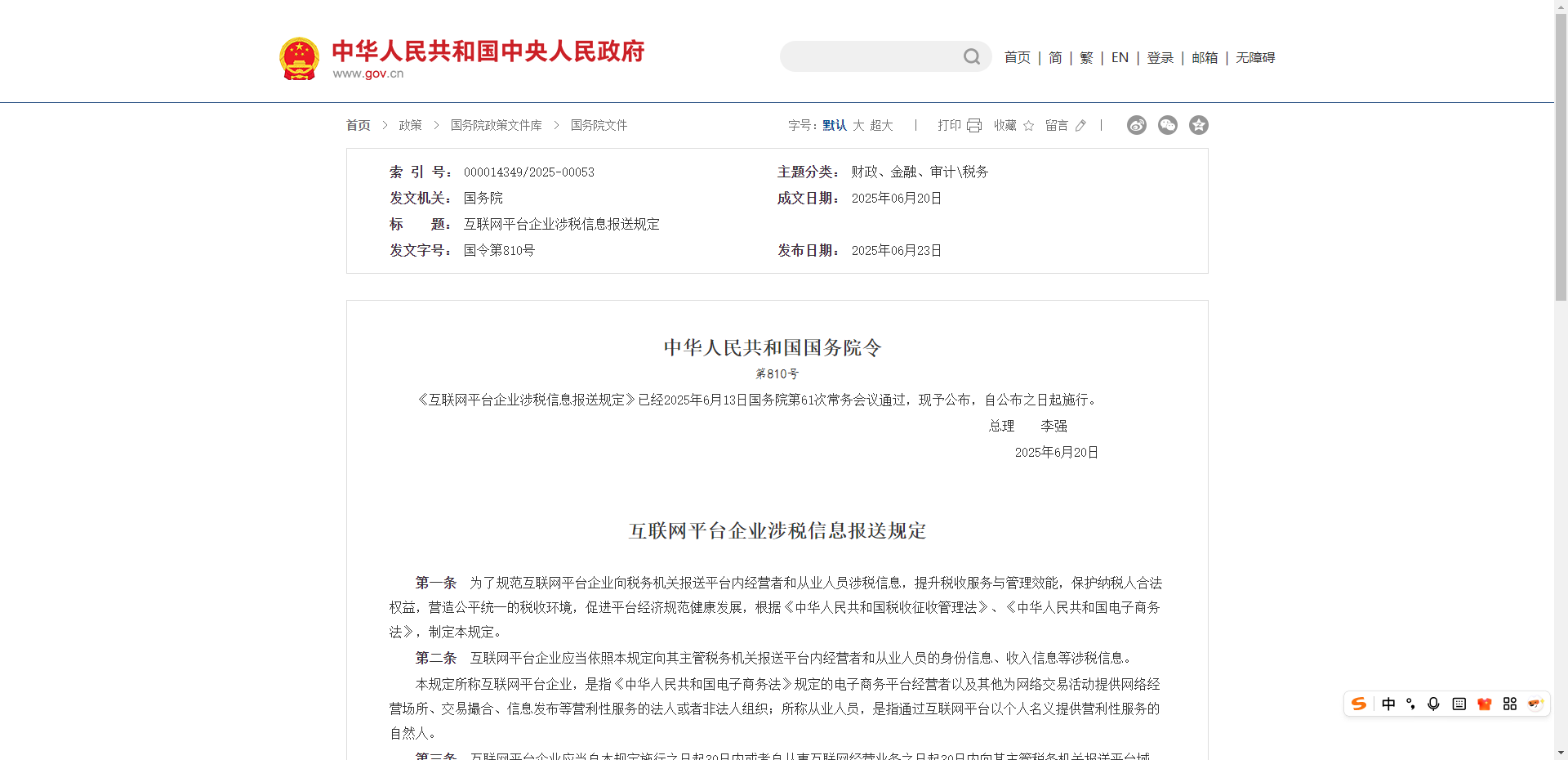
Task: Share to Qzone star icon
Action: point(1198,125)
